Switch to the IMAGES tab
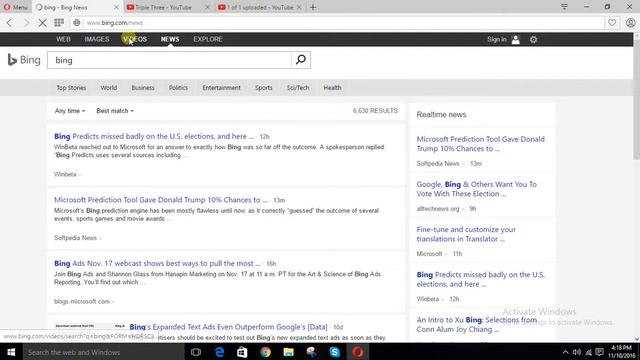 pyautogui.click(x=97, y=39)
